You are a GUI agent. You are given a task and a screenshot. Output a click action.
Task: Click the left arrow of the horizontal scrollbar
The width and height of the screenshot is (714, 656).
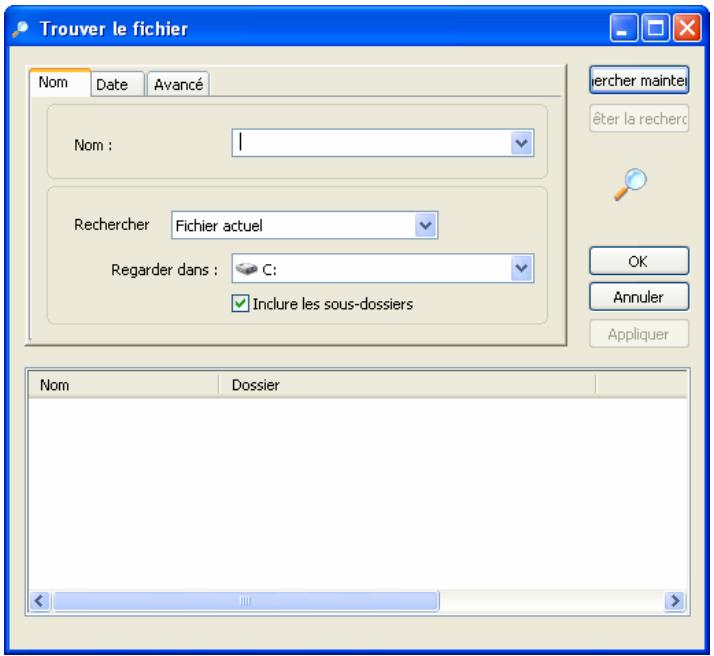[x=40, y=601]
